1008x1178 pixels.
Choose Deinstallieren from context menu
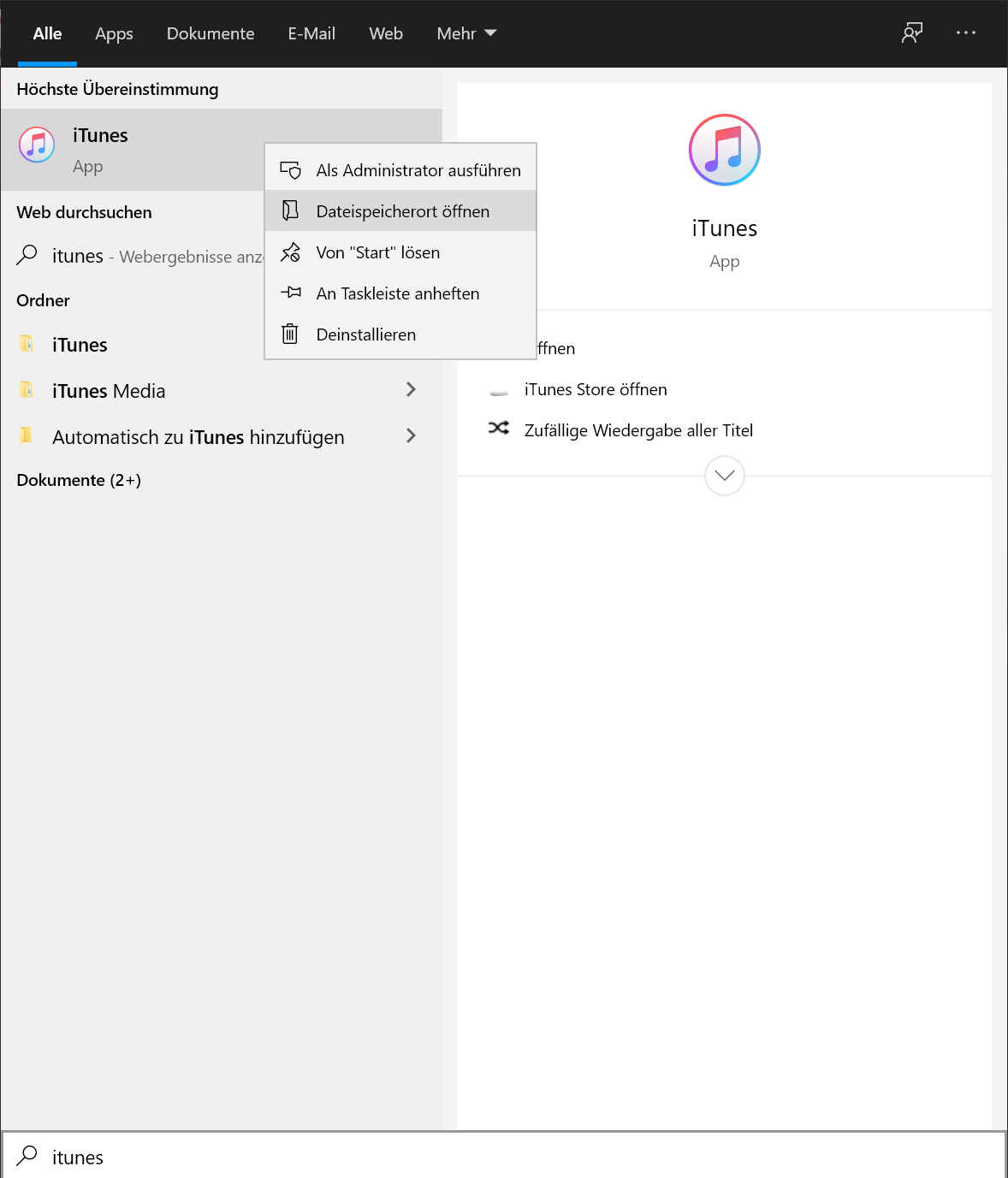tap(400, 334)
